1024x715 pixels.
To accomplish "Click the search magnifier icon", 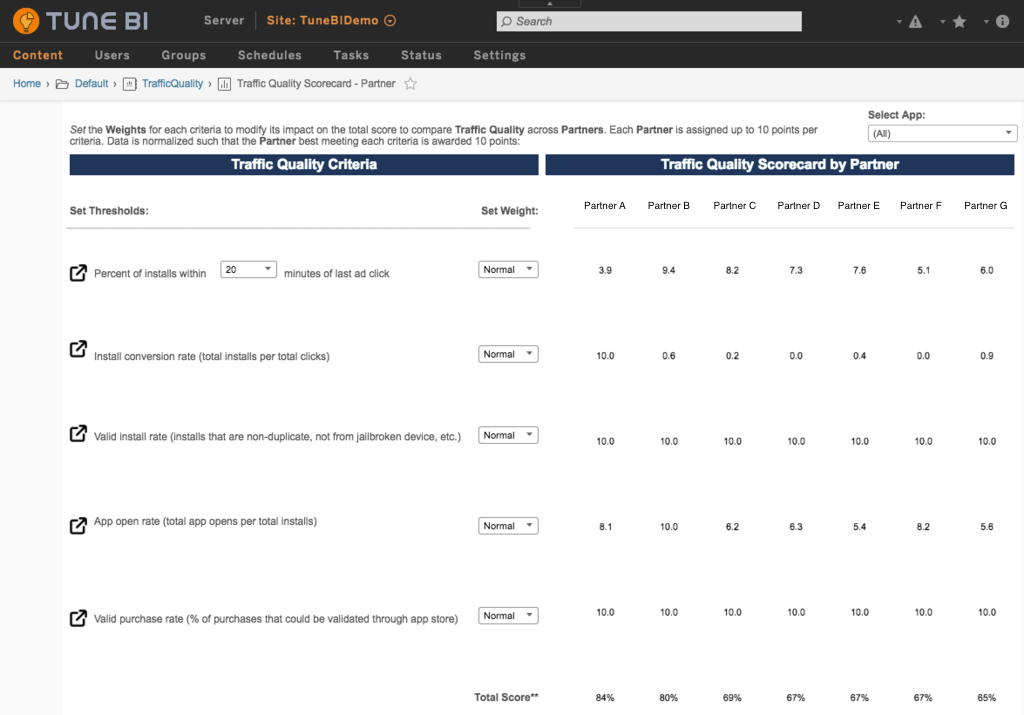I will click(506, 22).
